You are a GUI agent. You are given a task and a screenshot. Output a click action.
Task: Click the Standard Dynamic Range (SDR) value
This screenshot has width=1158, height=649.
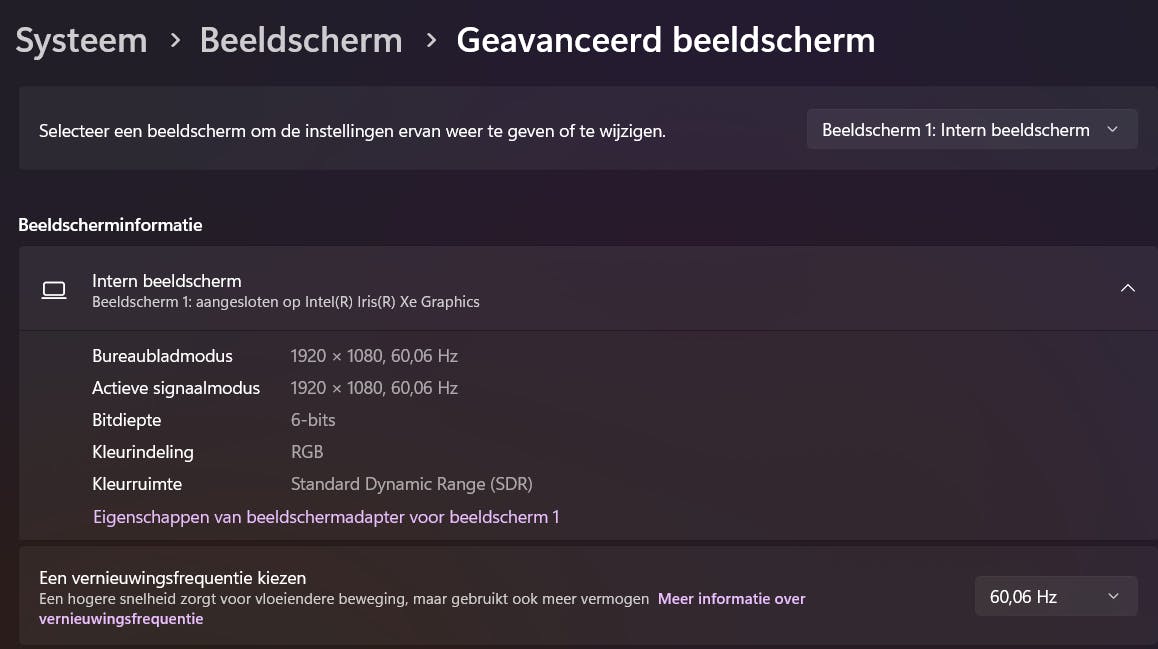click(411, 484)
